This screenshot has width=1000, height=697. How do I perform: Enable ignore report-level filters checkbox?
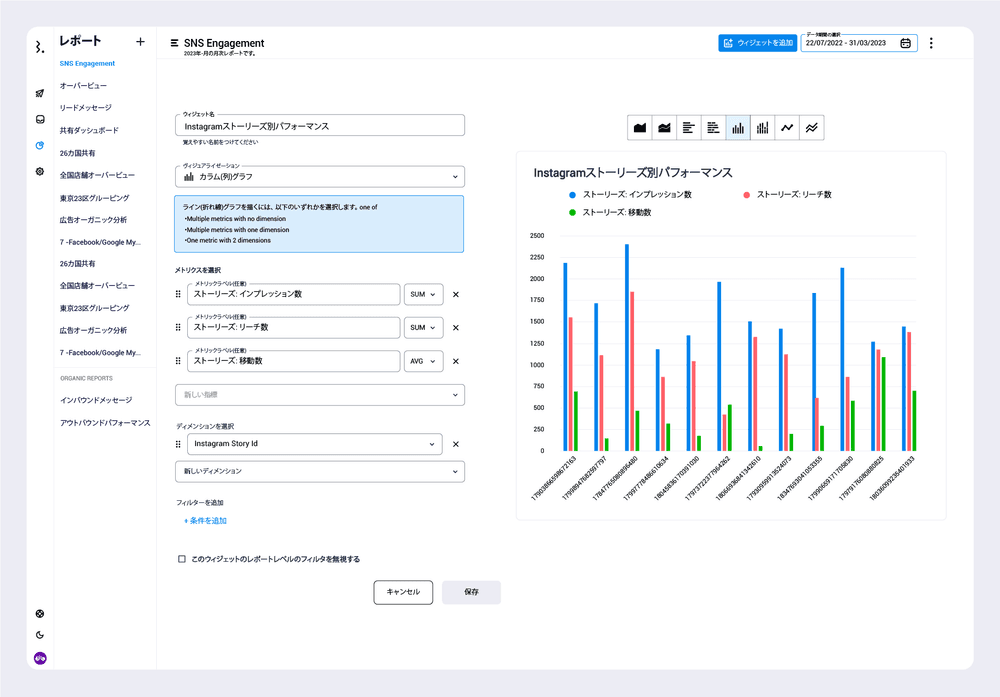181,559
